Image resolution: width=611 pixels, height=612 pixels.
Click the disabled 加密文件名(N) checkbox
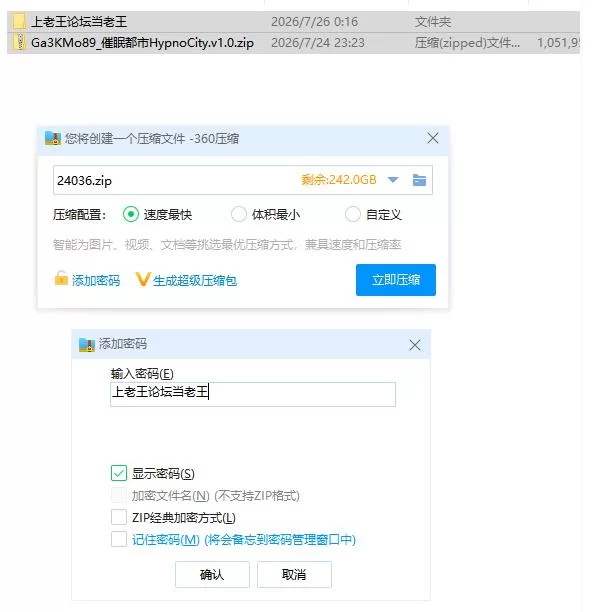coord(119,495)
